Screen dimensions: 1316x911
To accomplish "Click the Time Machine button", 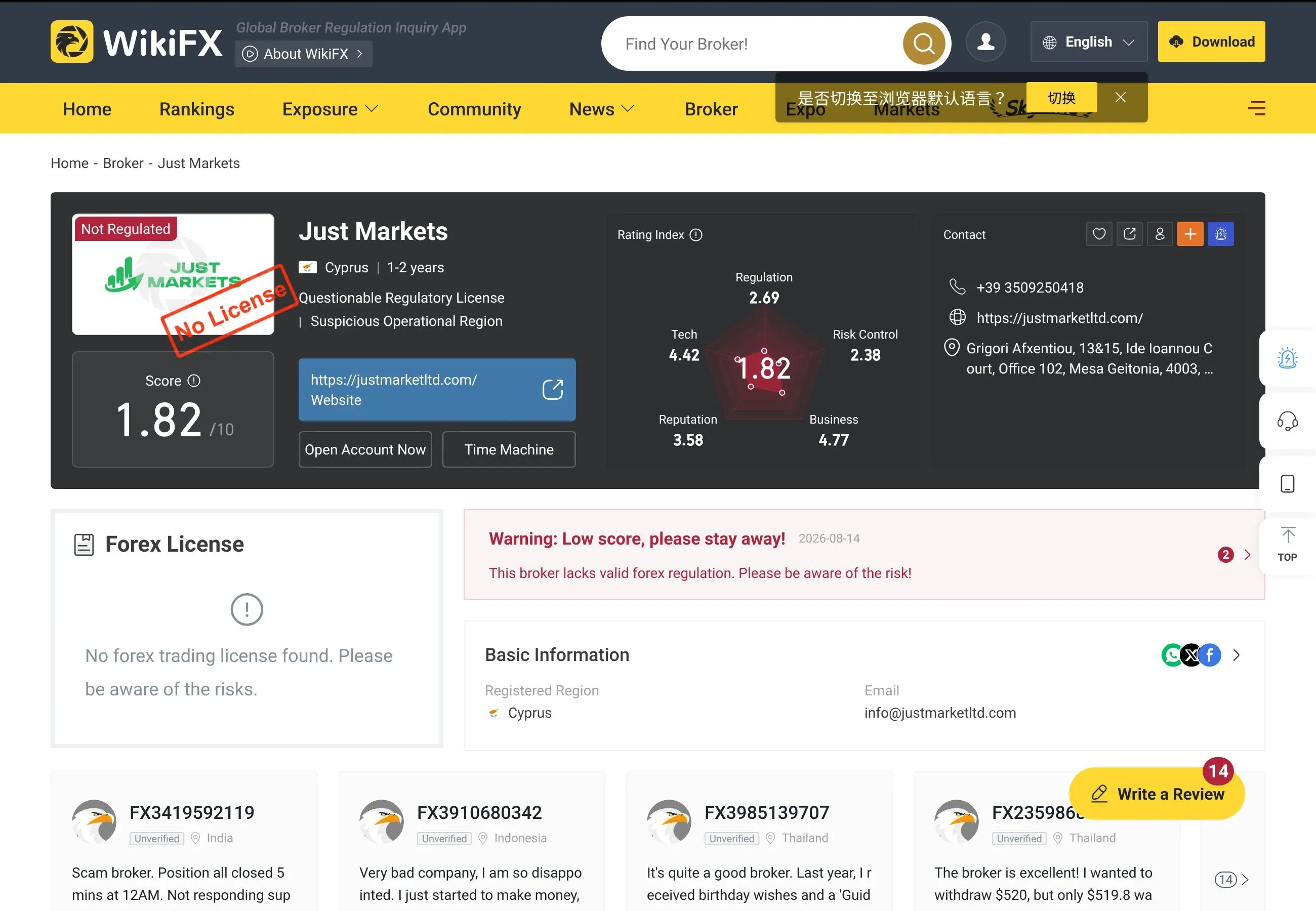I will pyautogui.click(x=509, y=450).
